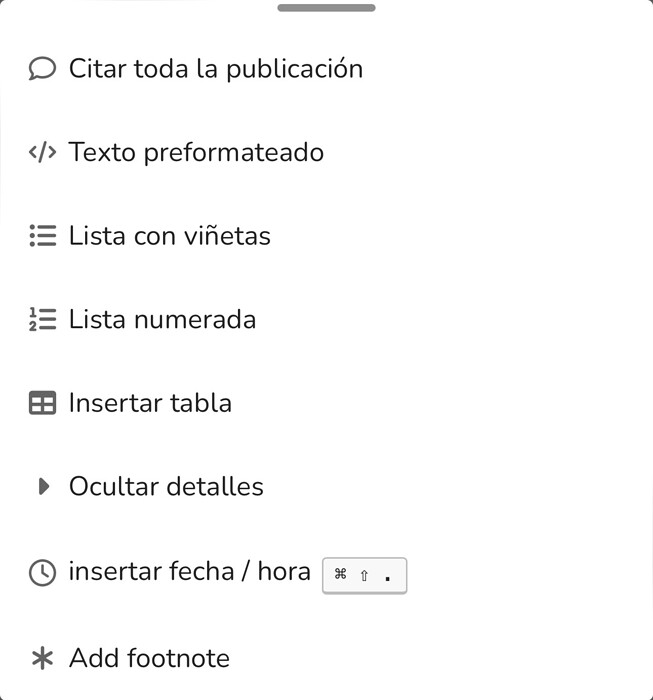This screenshot has height=700, width=653.
Task: Select Citar toda la publicación
Action: coord(326,69)
